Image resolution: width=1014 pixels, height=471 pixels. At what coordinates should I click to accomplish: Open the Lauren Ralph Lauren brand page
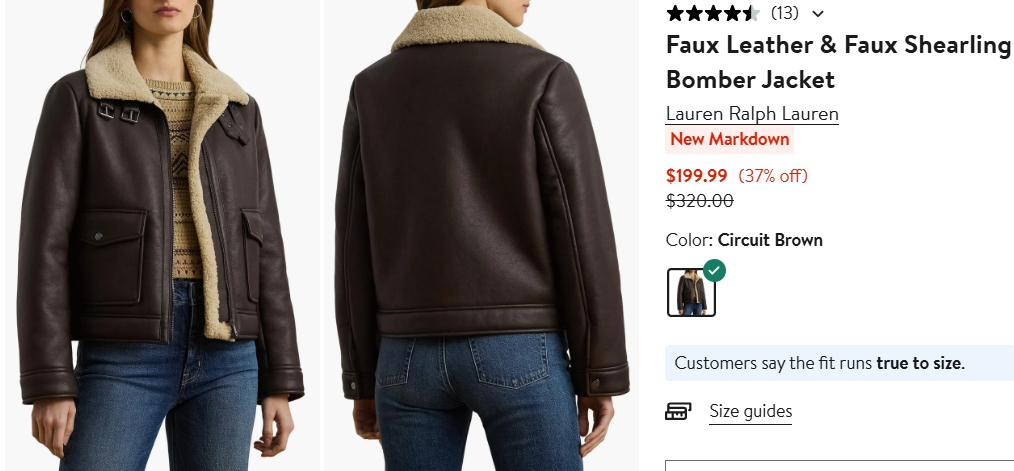(752, 114)
